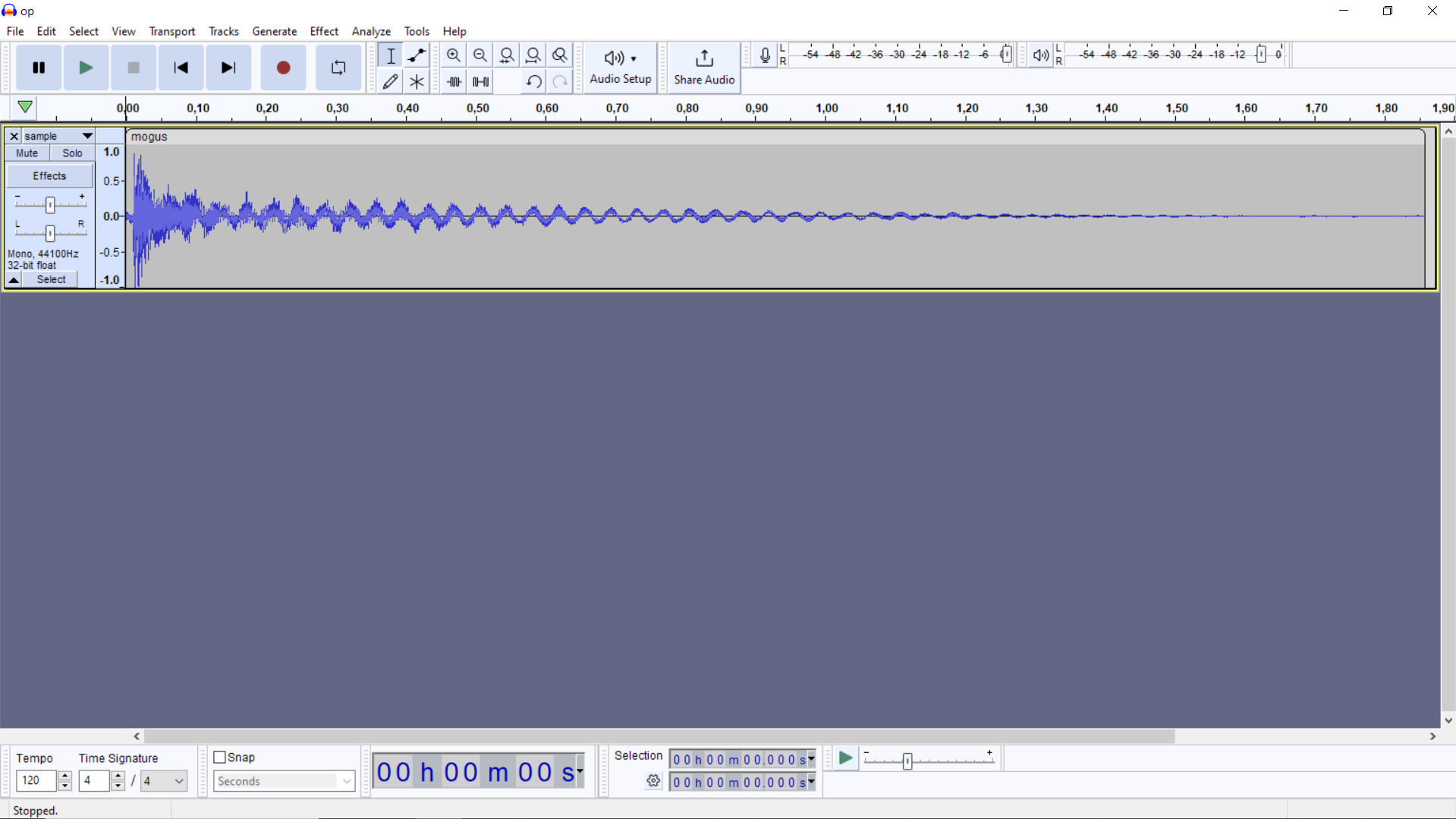Open the track Effects button
Screen dimensions: 1456x819
coord(49,175)
